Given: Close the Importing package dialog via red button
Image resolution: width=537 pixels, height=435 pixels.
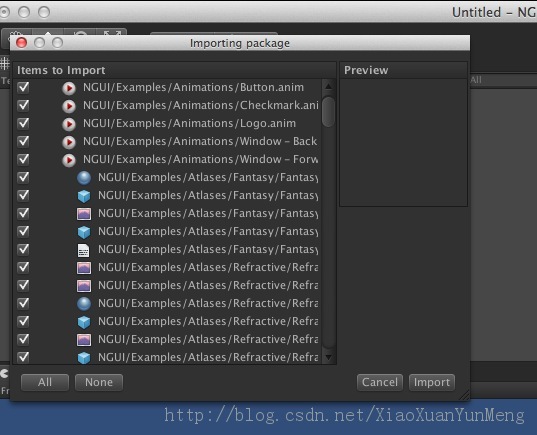Looking at the screenshot, I should pyautogui.click(x=22, y=43).
